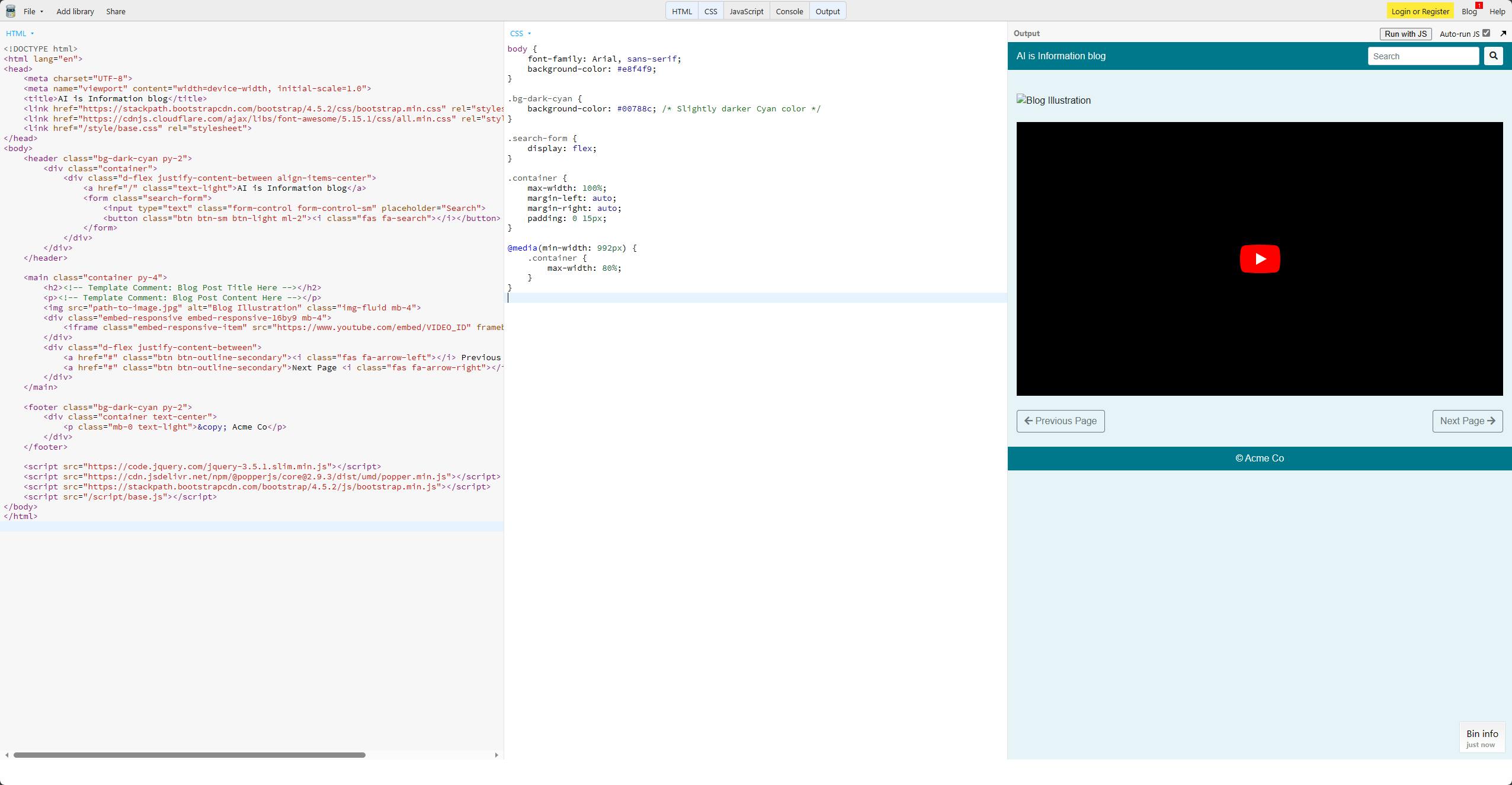Toggle the Auto-run JS checkbox
Viewport: 1512px width, 785px height.
[1486, 33]
